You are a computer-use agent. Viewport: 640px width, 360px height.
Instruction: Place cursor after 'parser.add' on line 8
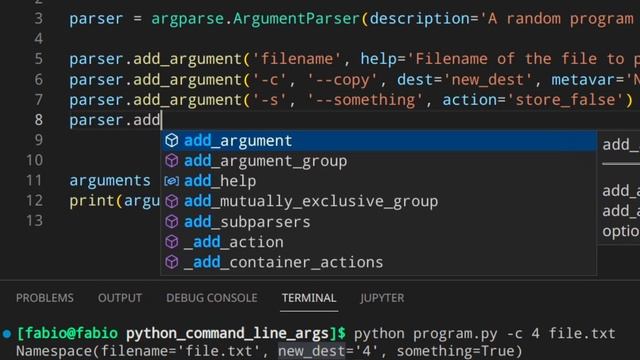point(162,120)
